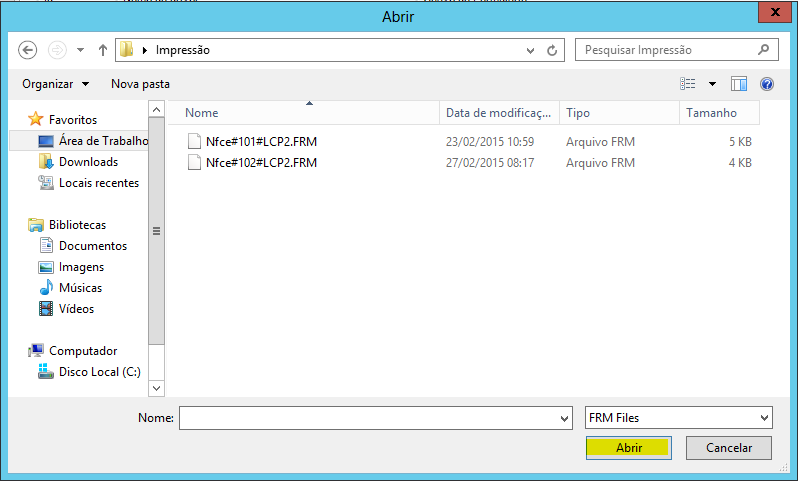
Task: Toggle the preview pane icon
Action: coord(738,83)
